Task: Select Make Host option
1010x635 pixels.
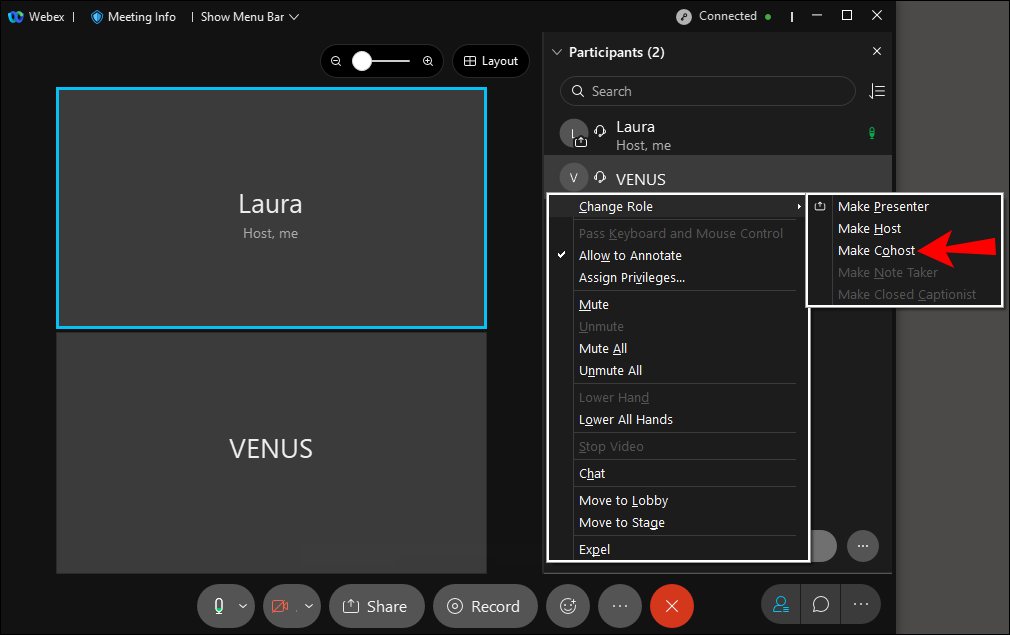Action: (869, 229)
